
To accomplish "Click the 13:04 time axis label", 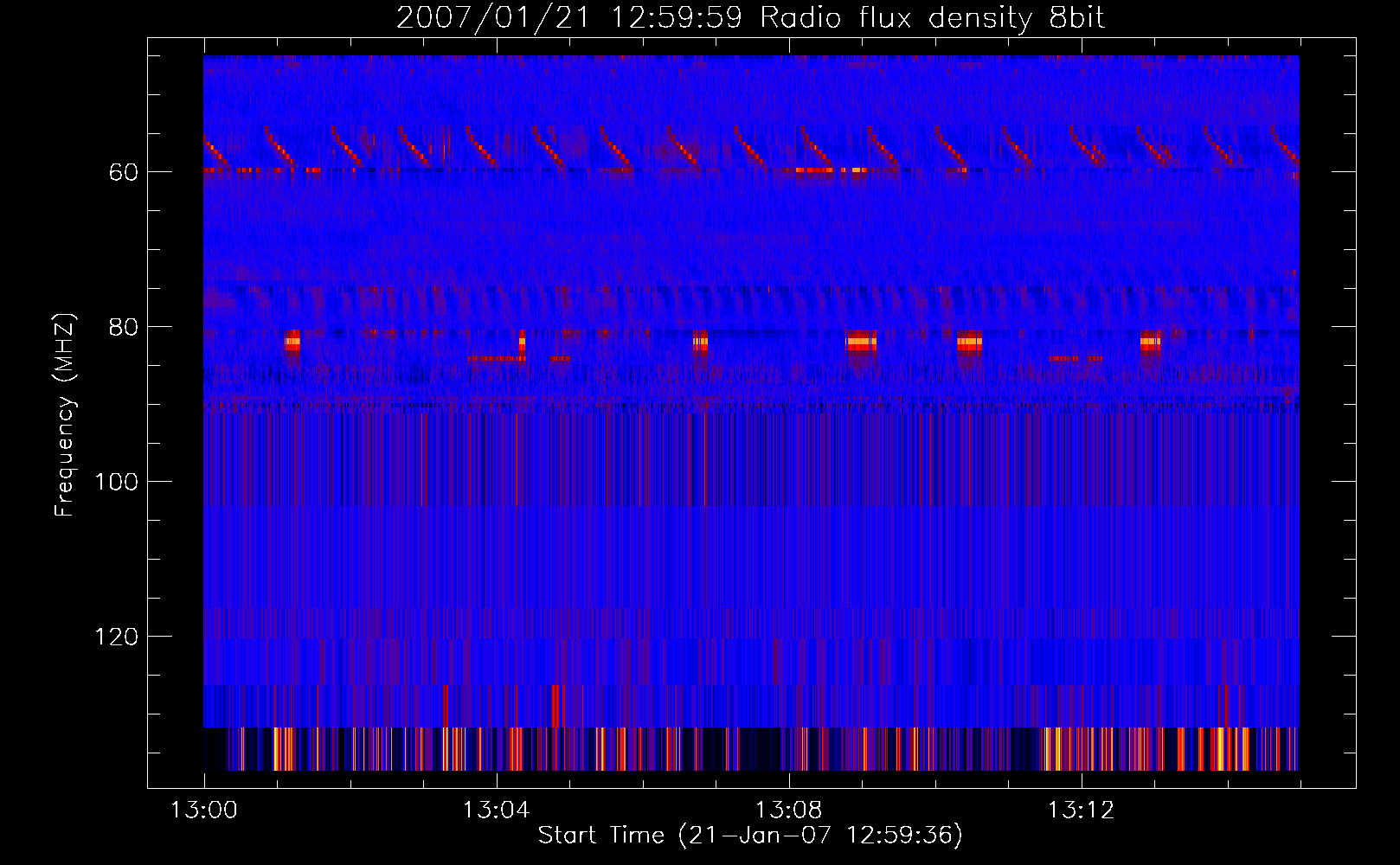I will (x=497, y=811).
